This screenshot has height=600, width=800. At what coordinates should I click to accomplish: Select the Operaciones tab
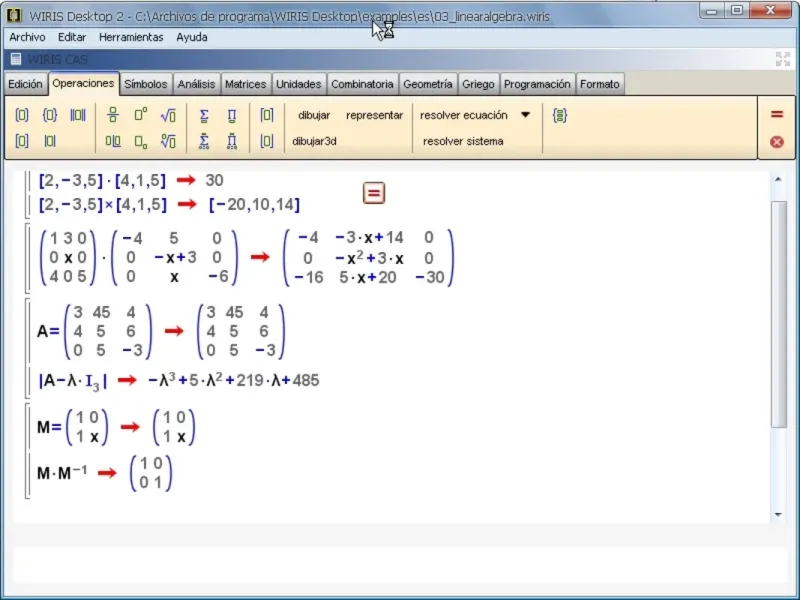click(x=83, y=83)
